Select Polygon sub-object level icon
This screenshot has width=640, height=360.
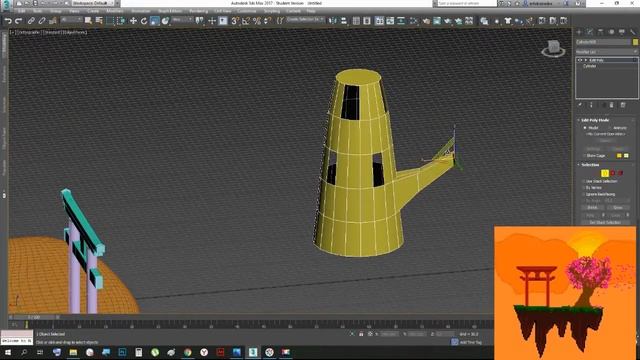click(x=613, y=173)
